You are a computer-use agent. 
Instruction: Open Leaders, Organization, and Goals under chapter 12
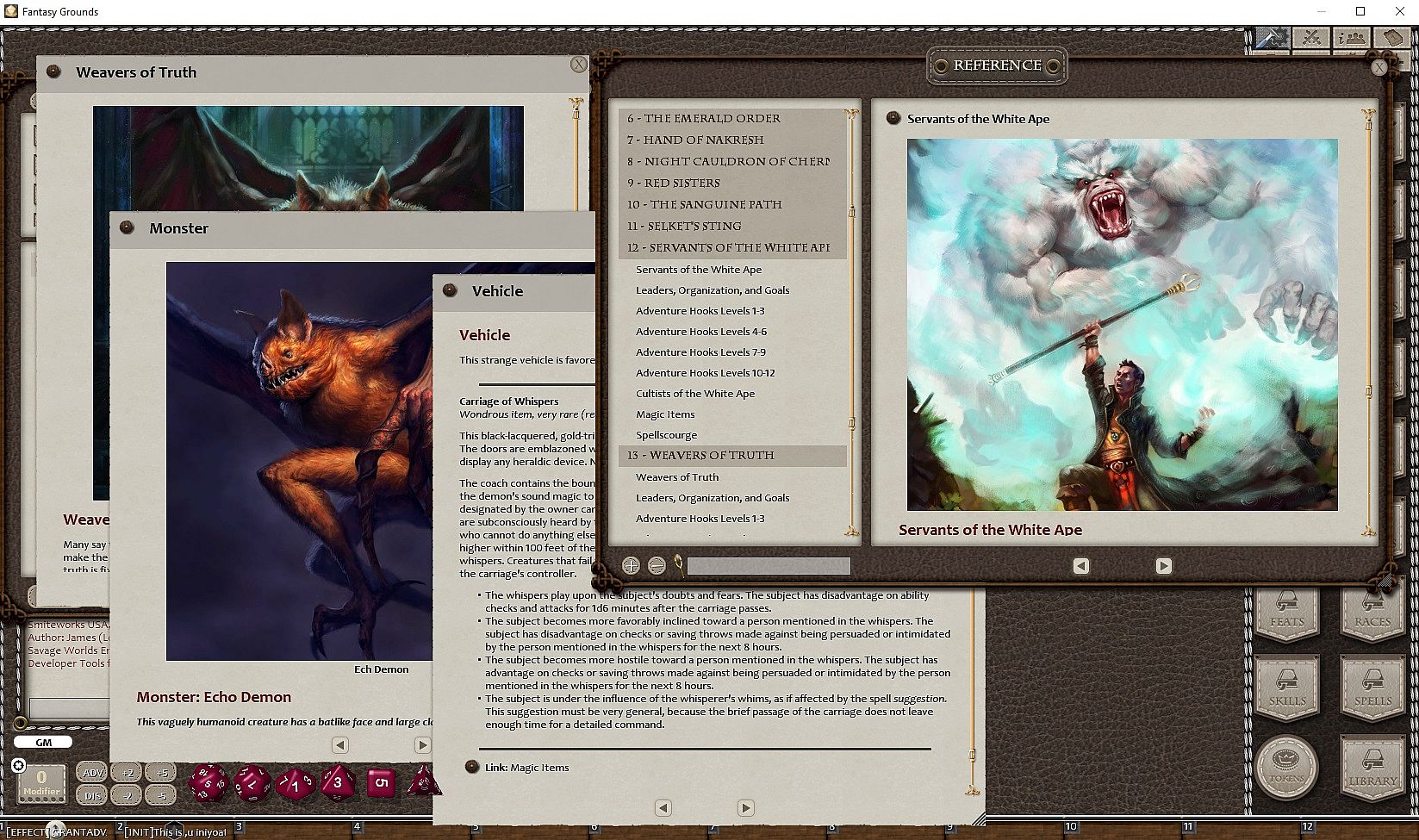click(x=713, y=290)
